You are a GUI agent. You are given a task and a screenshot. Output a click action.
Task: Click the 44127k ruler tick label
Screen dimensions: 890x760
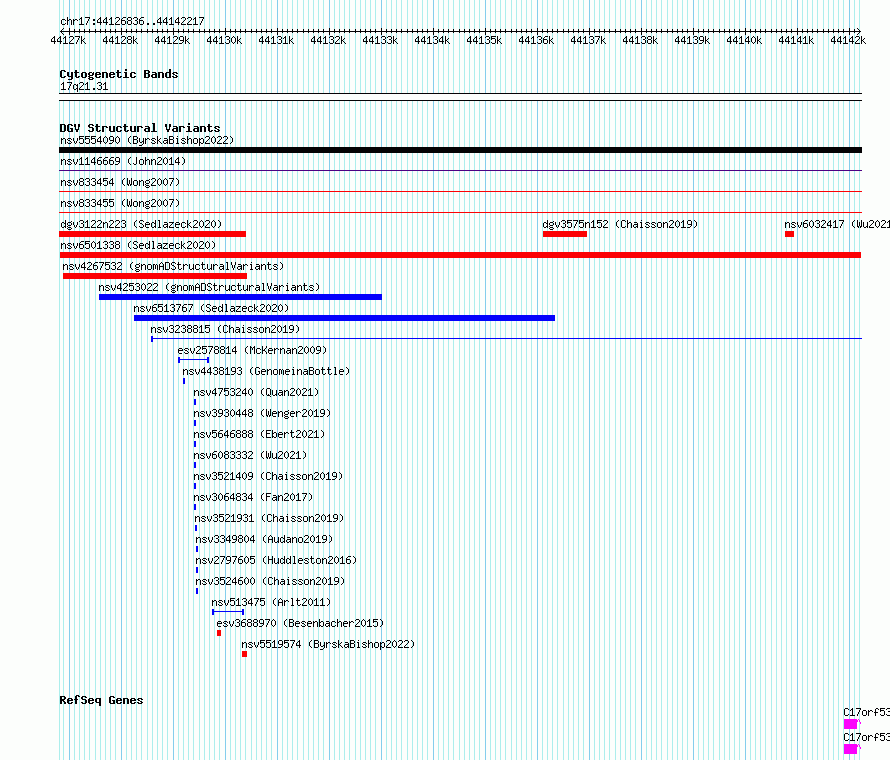point(68,40)
